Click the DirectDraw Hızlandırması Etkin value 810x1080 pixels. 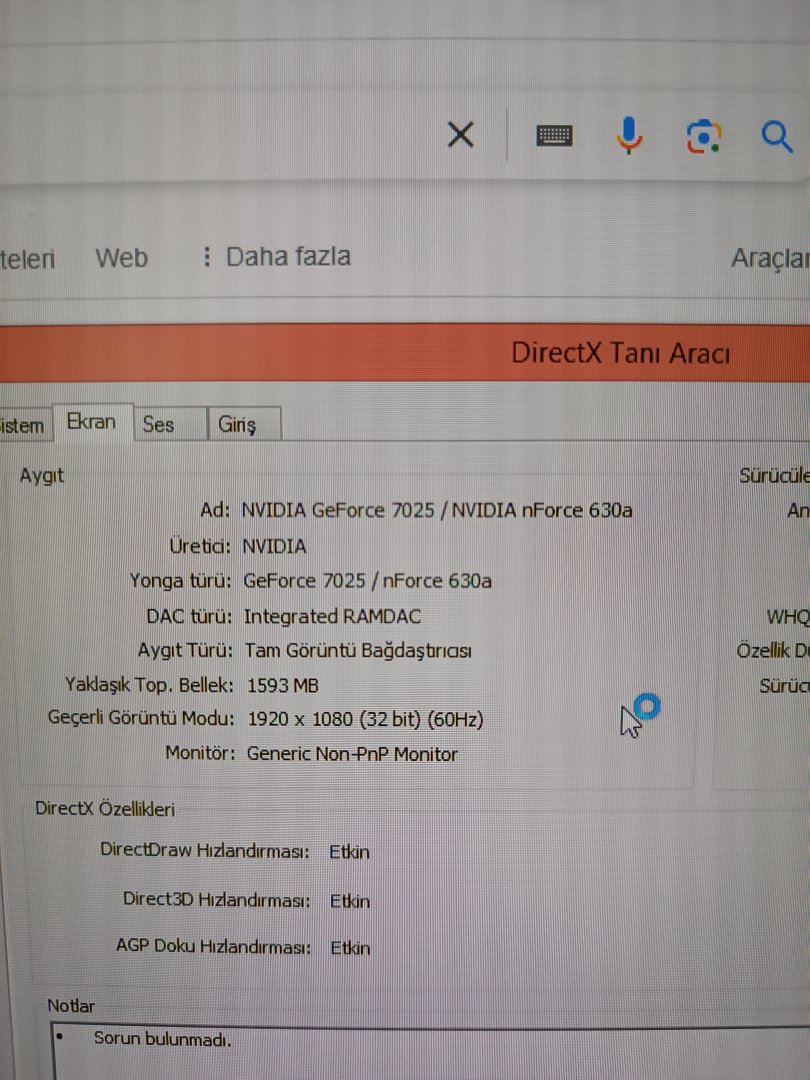(349, 852)
